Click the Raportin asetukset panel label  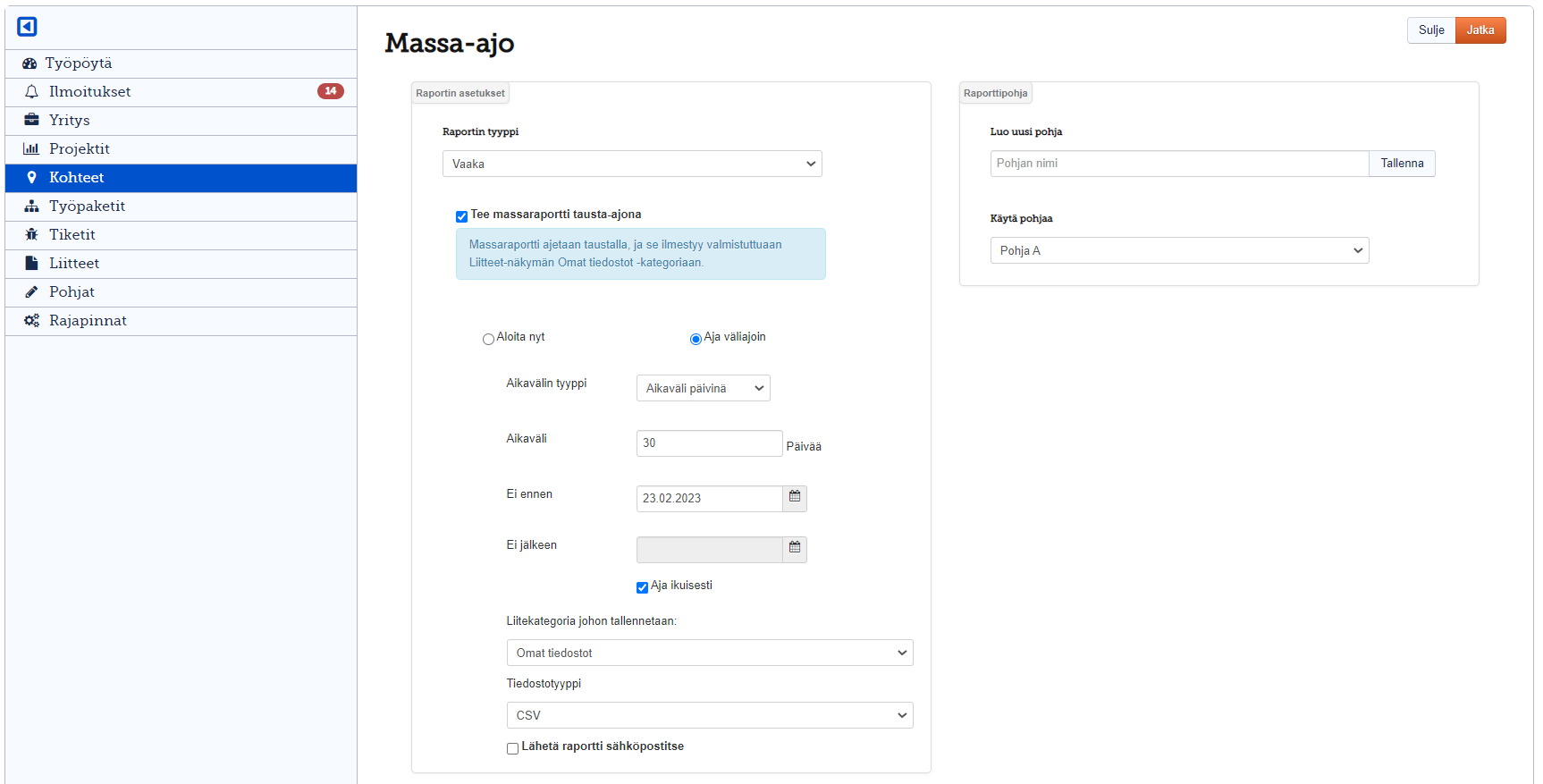460,93
